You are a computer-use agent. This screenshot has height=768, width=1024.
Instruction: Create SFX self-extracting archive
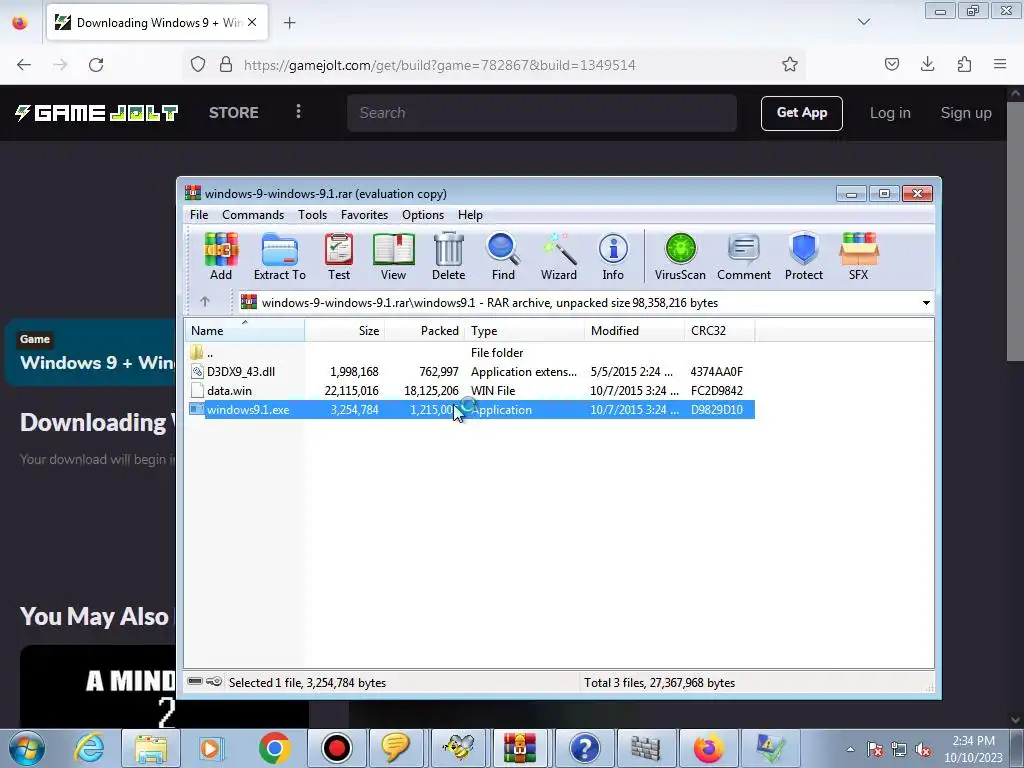point(859,257)
